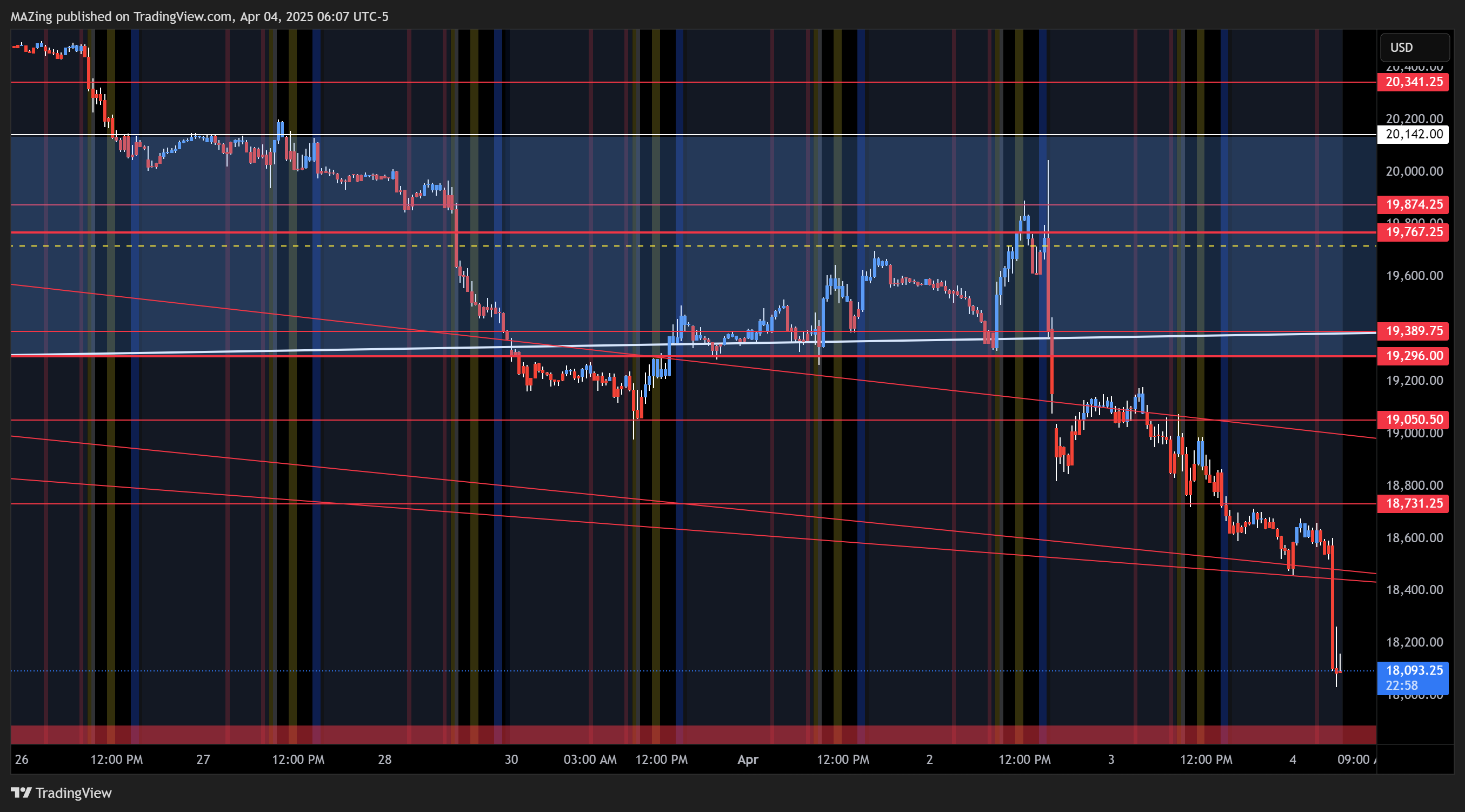Screen dimensions: 1465x812
Task: Select the 19,874.25 price label
Action: click(x=1413, y=204)
